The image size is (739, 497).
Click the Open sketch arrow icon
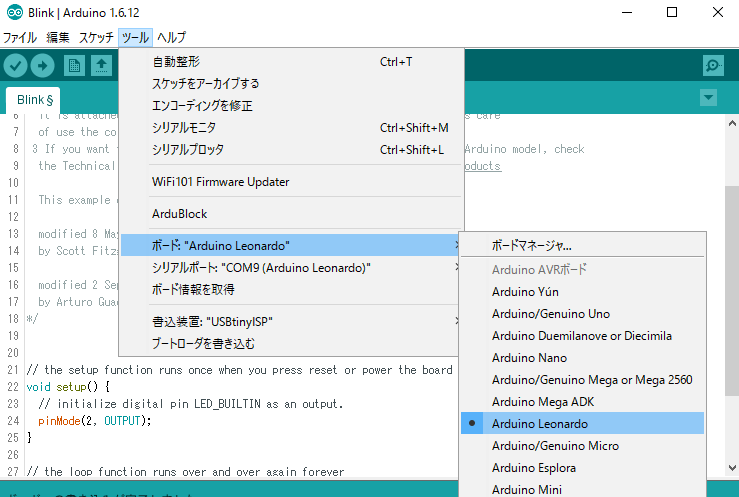click(101, 65)
